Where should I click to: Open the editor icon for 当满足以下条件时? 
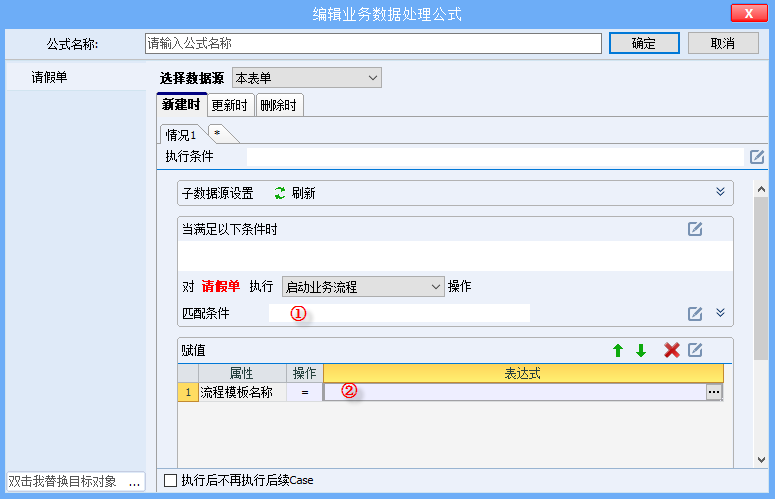click(695, 229)
